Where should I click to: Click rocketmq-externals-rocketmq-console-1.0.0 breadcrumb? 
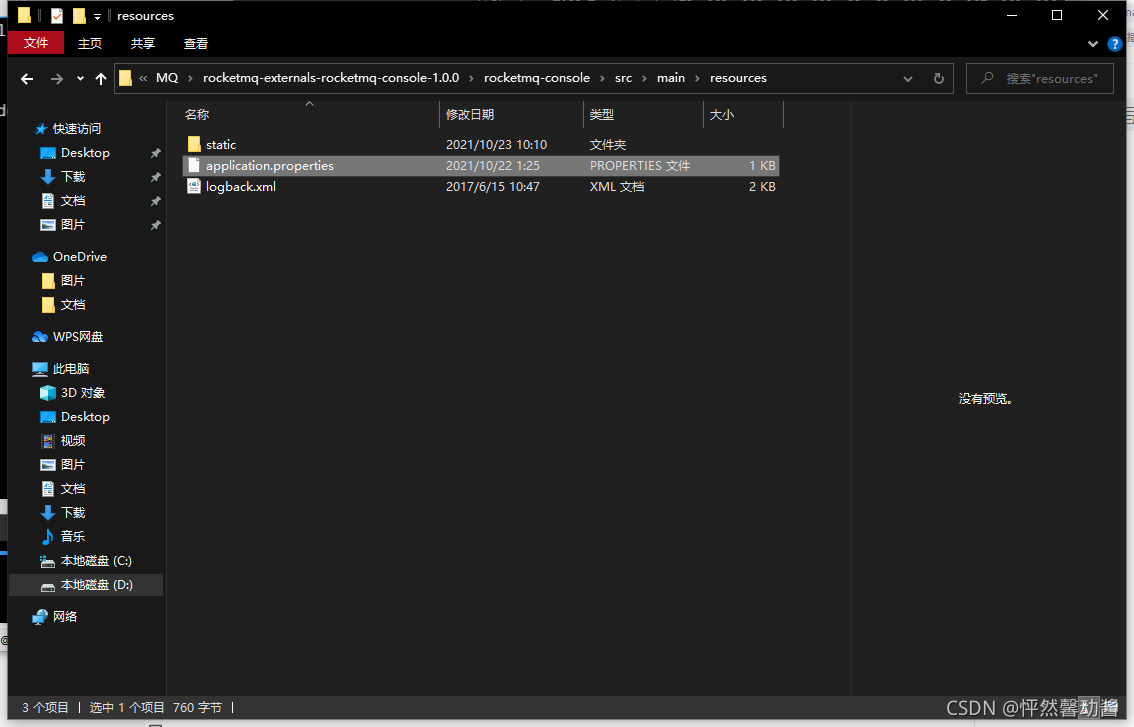[331, 77]
